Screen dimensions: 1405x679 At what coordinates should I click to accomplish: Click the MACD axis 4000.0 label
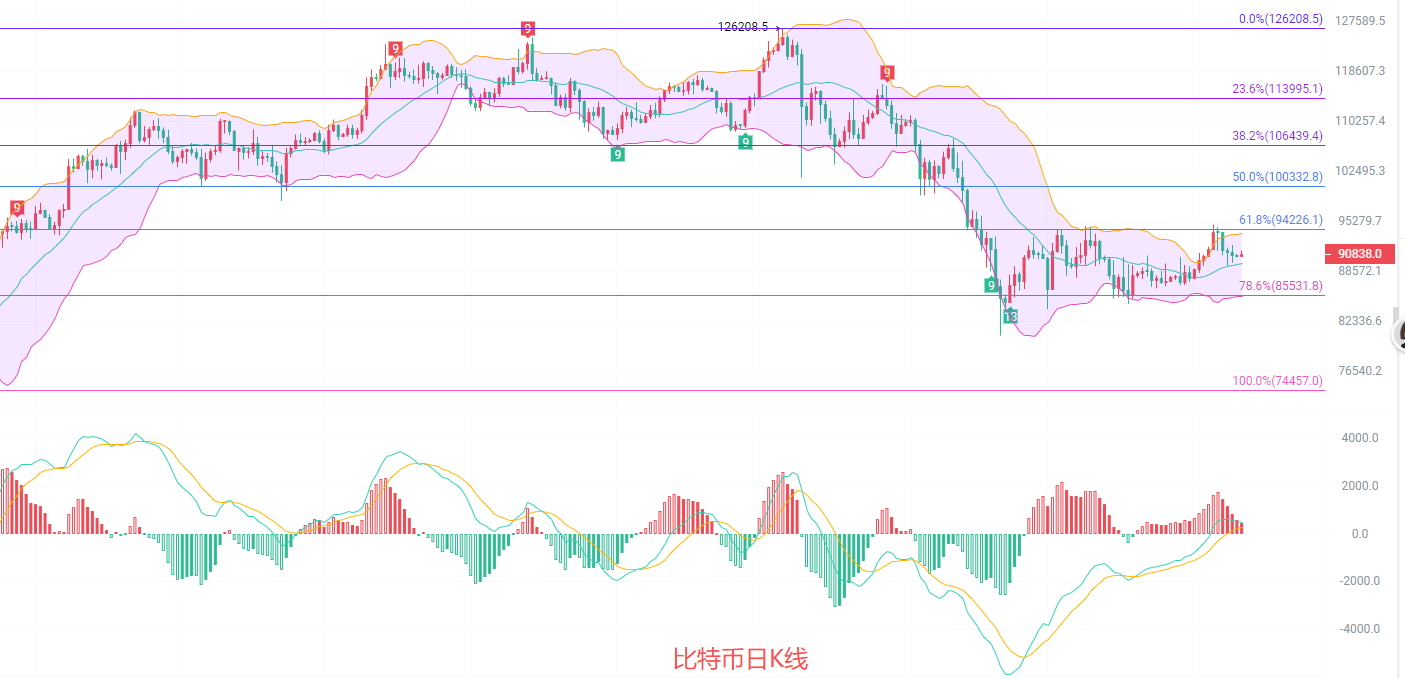(1360, 438)
